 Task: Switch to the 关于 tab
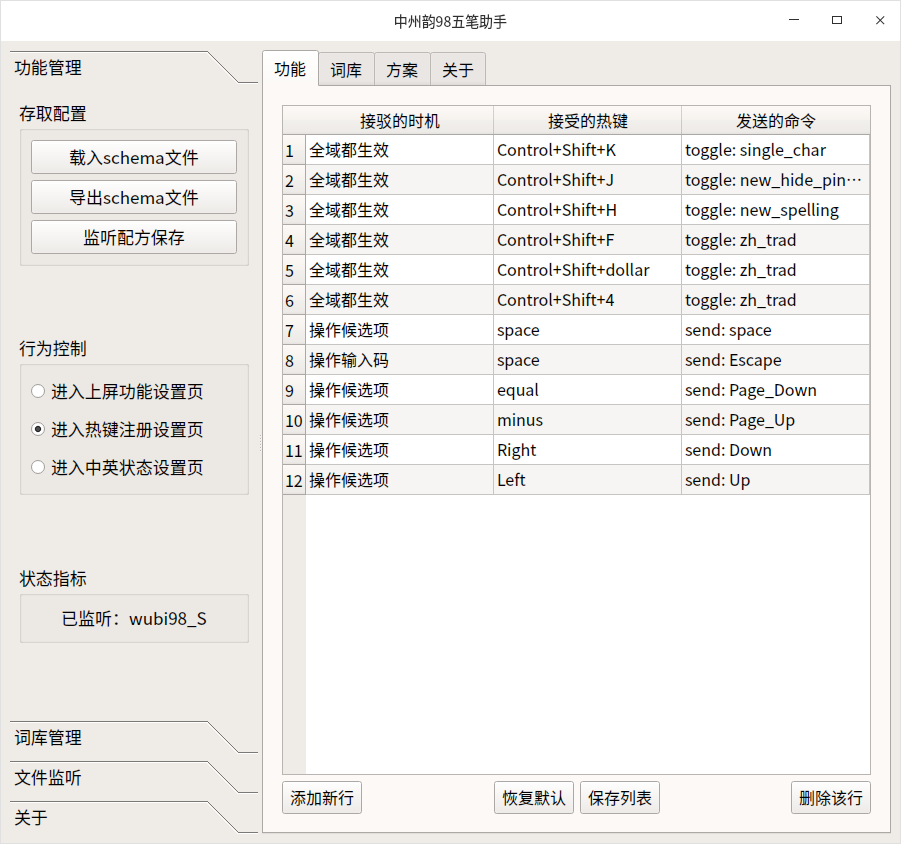[457, 69]
